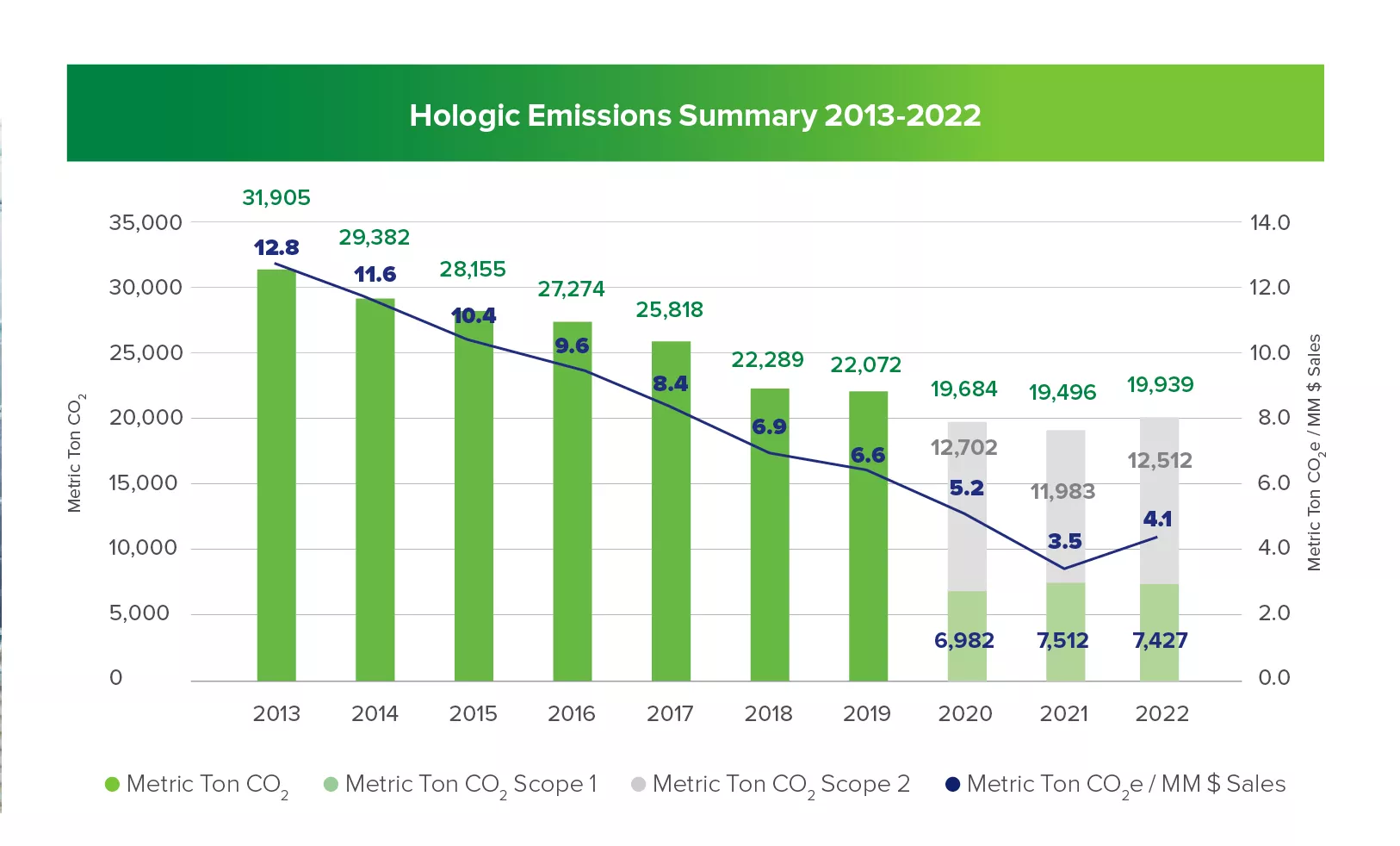Click the 11.6 intensity label
Viewport: 1400px width, 846px height.
coord(375,275)
